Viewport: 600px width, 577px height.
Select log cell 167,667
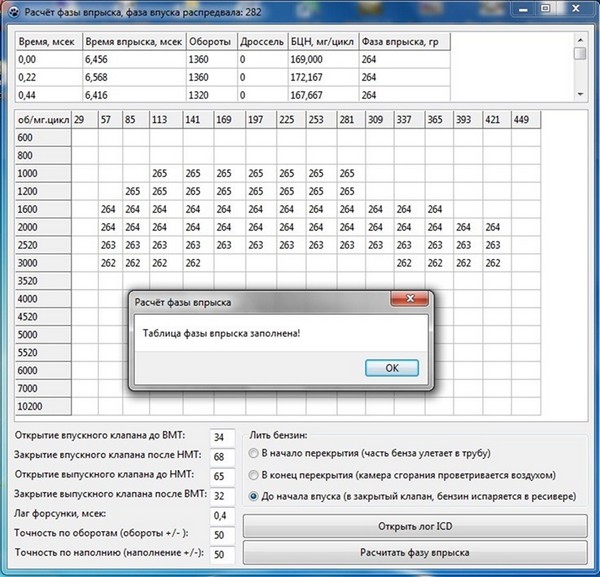pos(323,95)
